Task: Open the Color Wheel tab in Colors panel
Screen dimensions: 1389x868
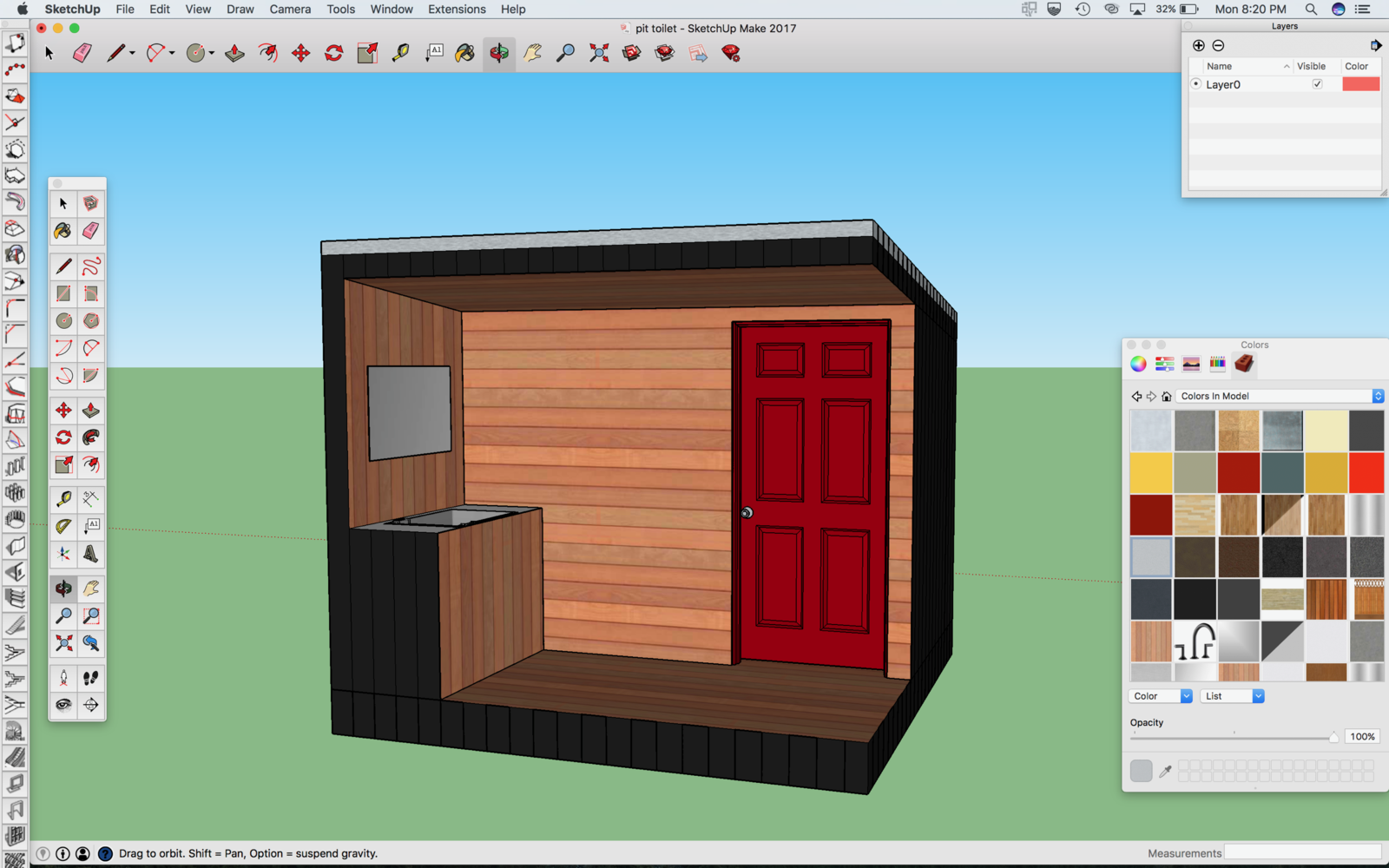Action: (1137, 363)
